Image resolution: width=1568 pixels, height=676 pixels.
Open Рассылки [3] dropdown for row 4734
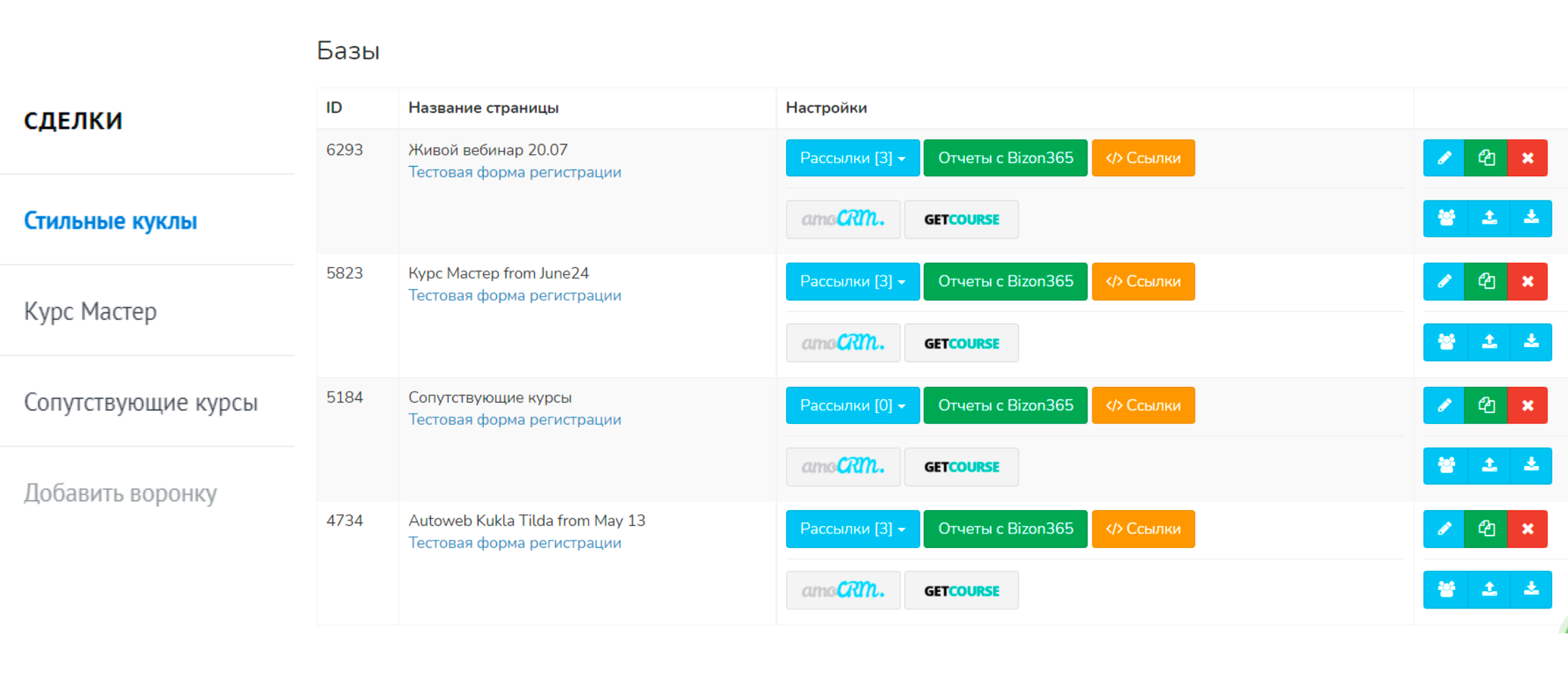tap(852, 529)
